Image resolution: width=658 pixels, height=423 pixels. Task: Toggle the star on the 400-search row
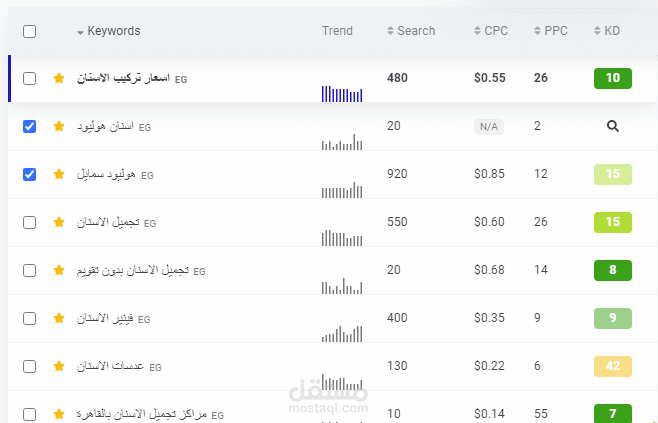point(58,319)
